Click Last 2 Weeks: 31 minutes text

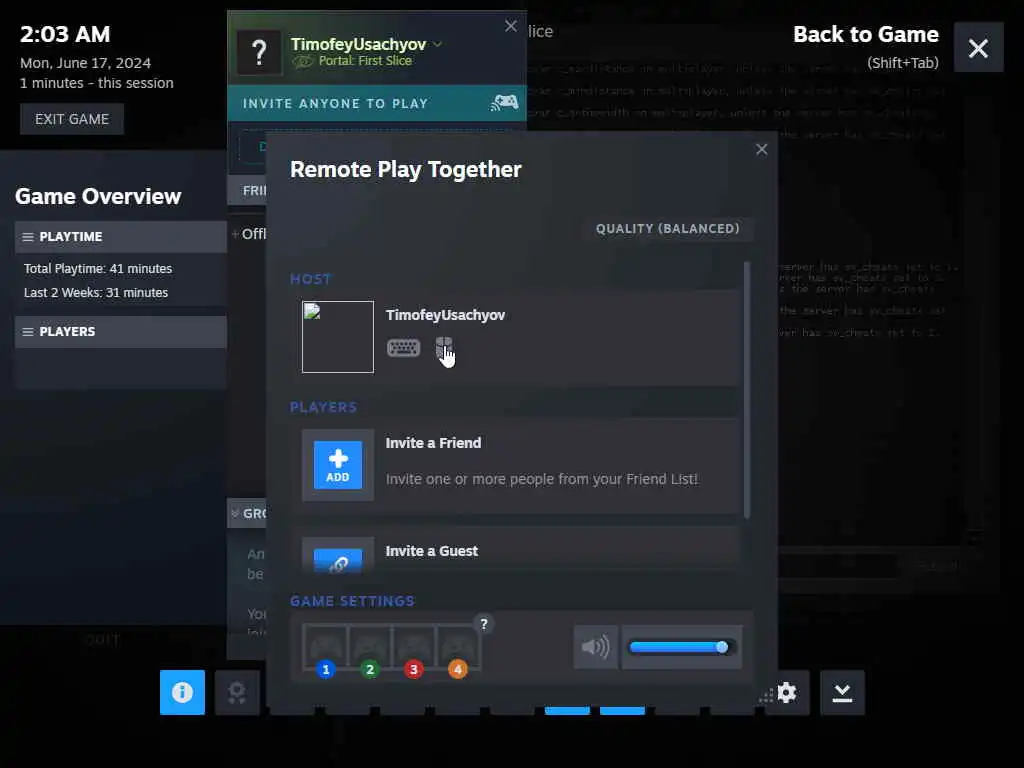coord(96,293)
